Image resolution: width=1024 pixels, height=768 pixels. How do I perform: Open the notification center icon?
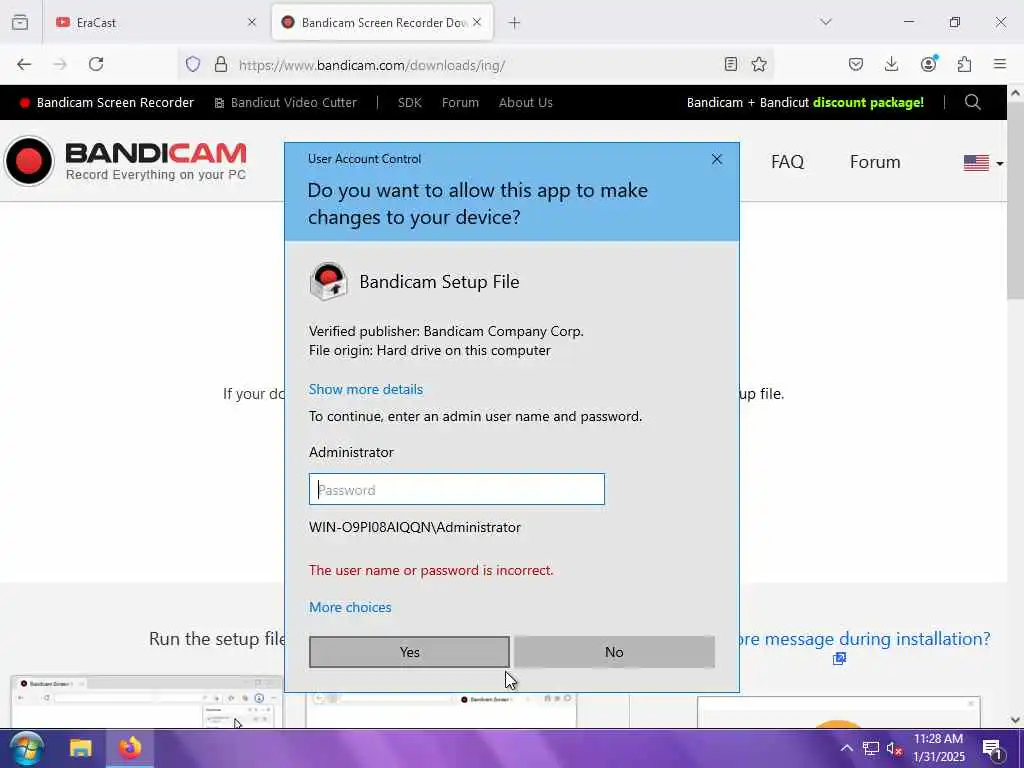(992, 749)
